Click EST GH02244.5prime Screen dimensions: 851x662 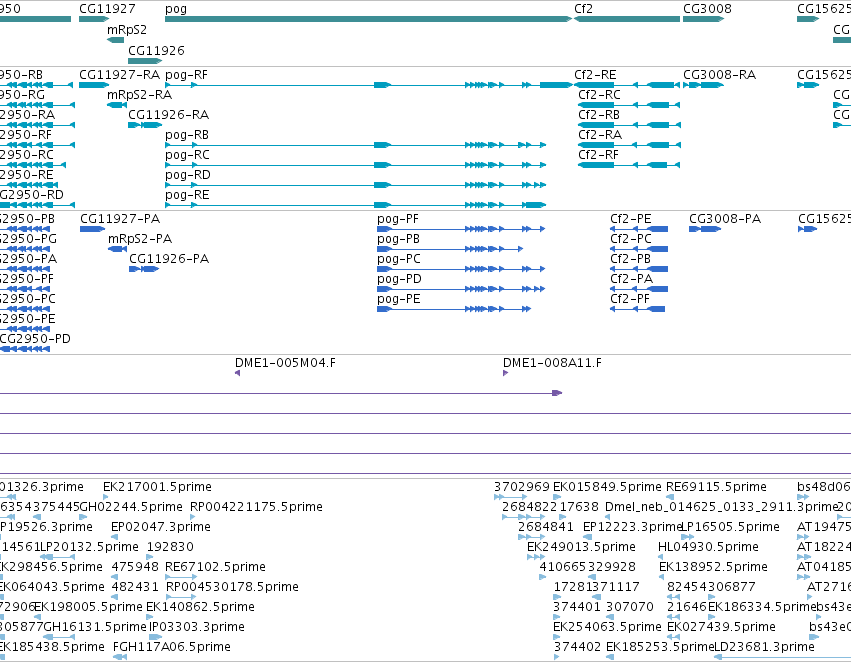tap(131, 507)
